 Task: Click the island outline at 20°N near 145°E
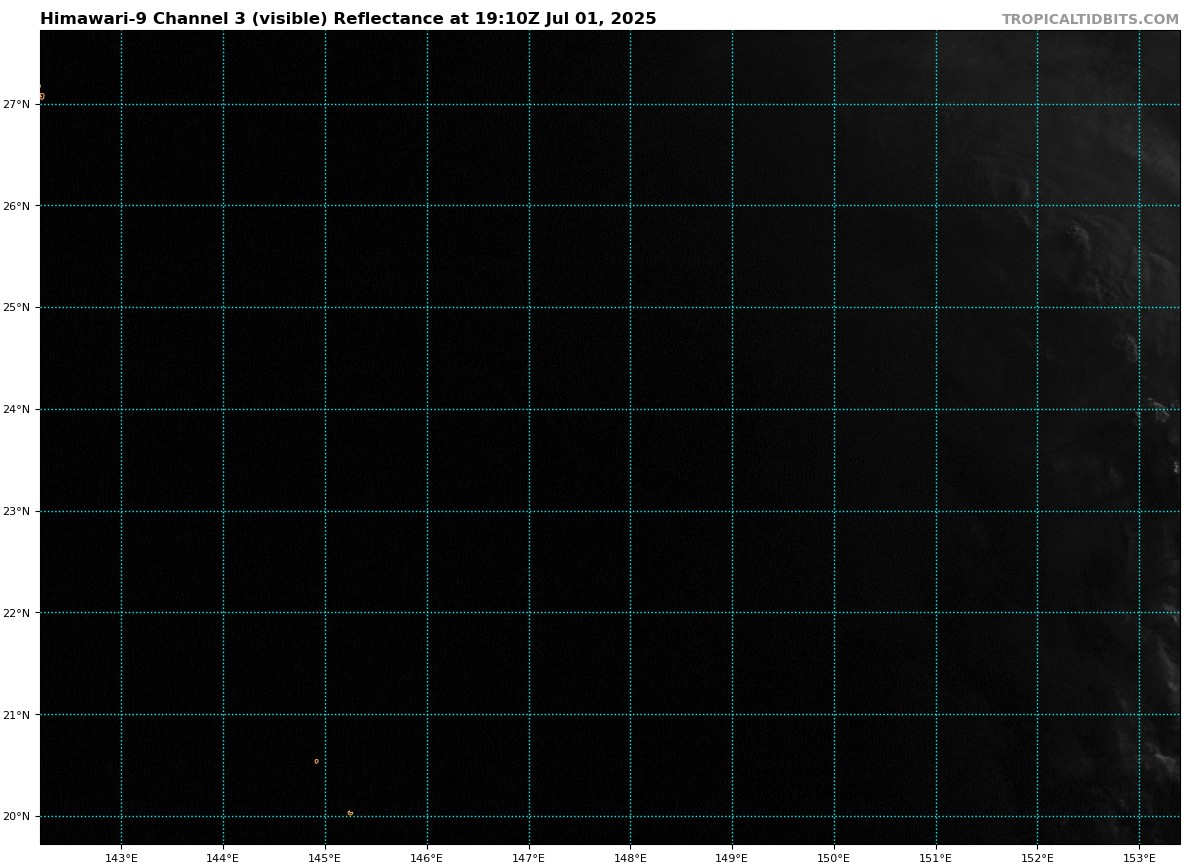tap(350, 813)
